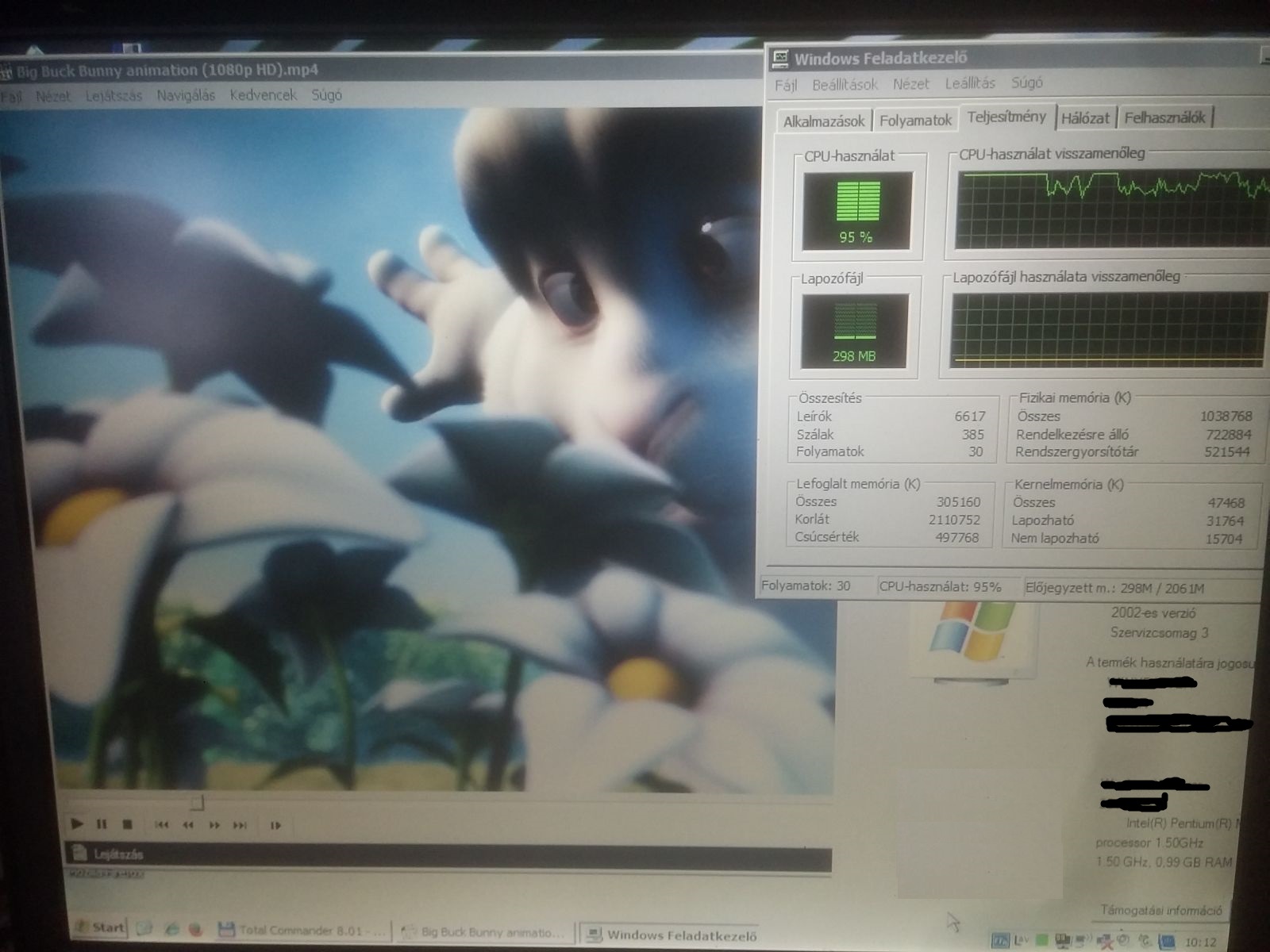Click the green CPU usage tray icon
1270x952 pixels.
pos(1041,941)
